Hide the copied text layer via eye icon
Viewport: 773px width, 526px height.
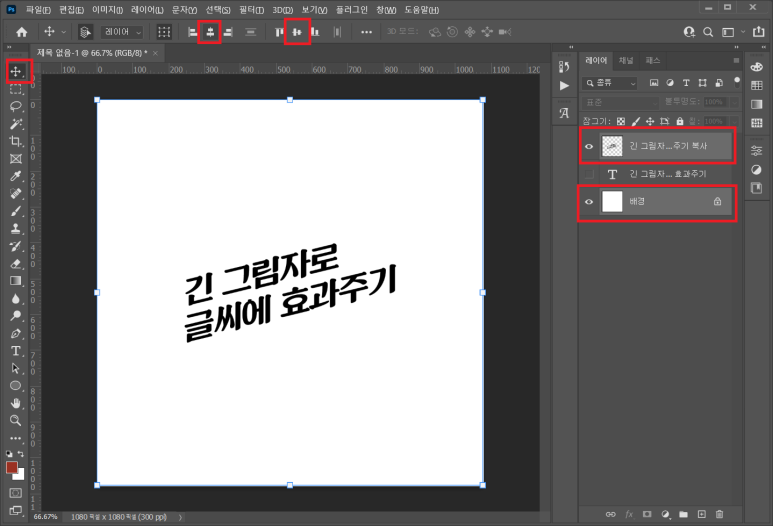click(589, 146)
